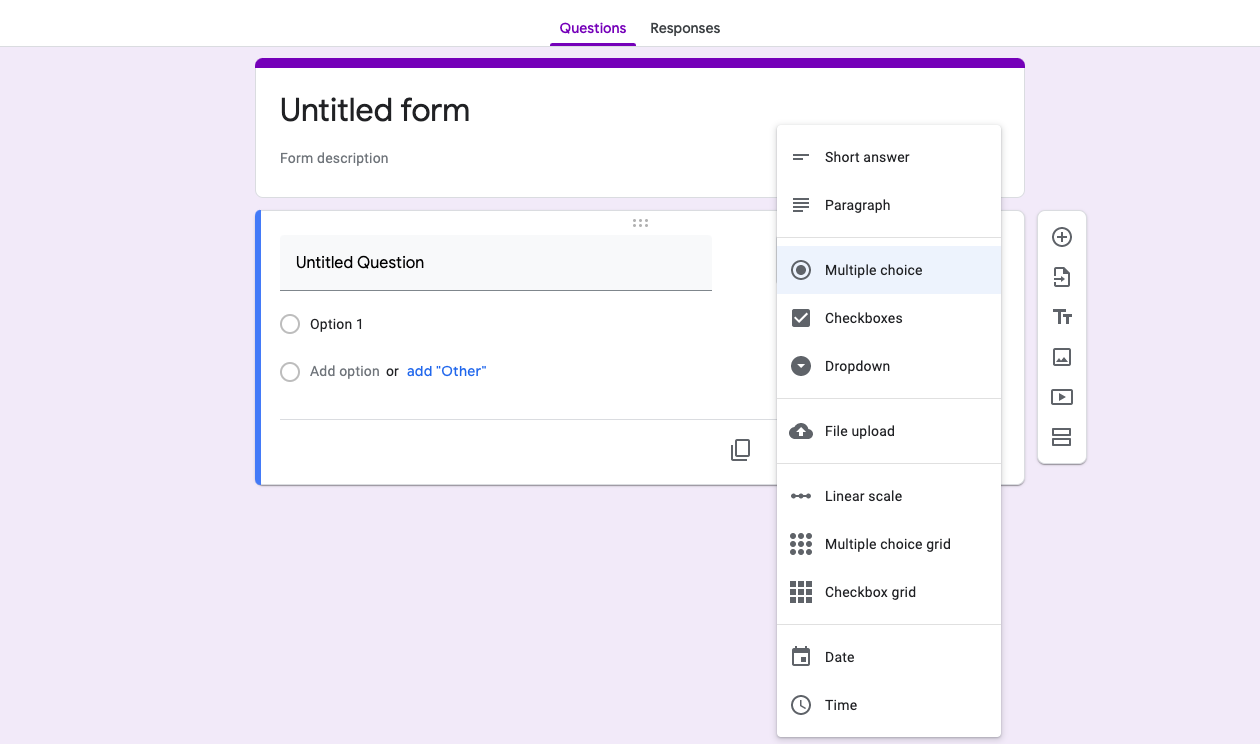
Task: Click the add "Other" link
Action: tap(446, 371)
